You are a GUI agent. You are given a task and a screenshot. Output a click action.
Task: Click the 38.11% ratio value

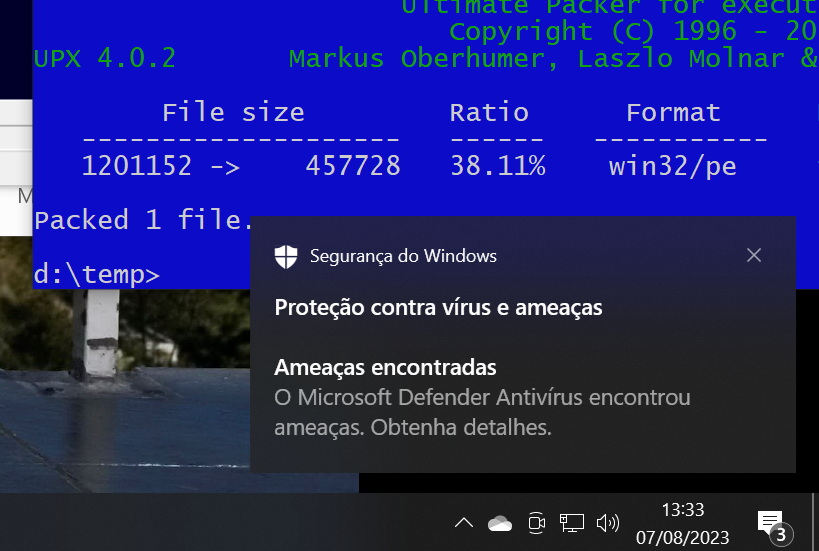point(498,166)
